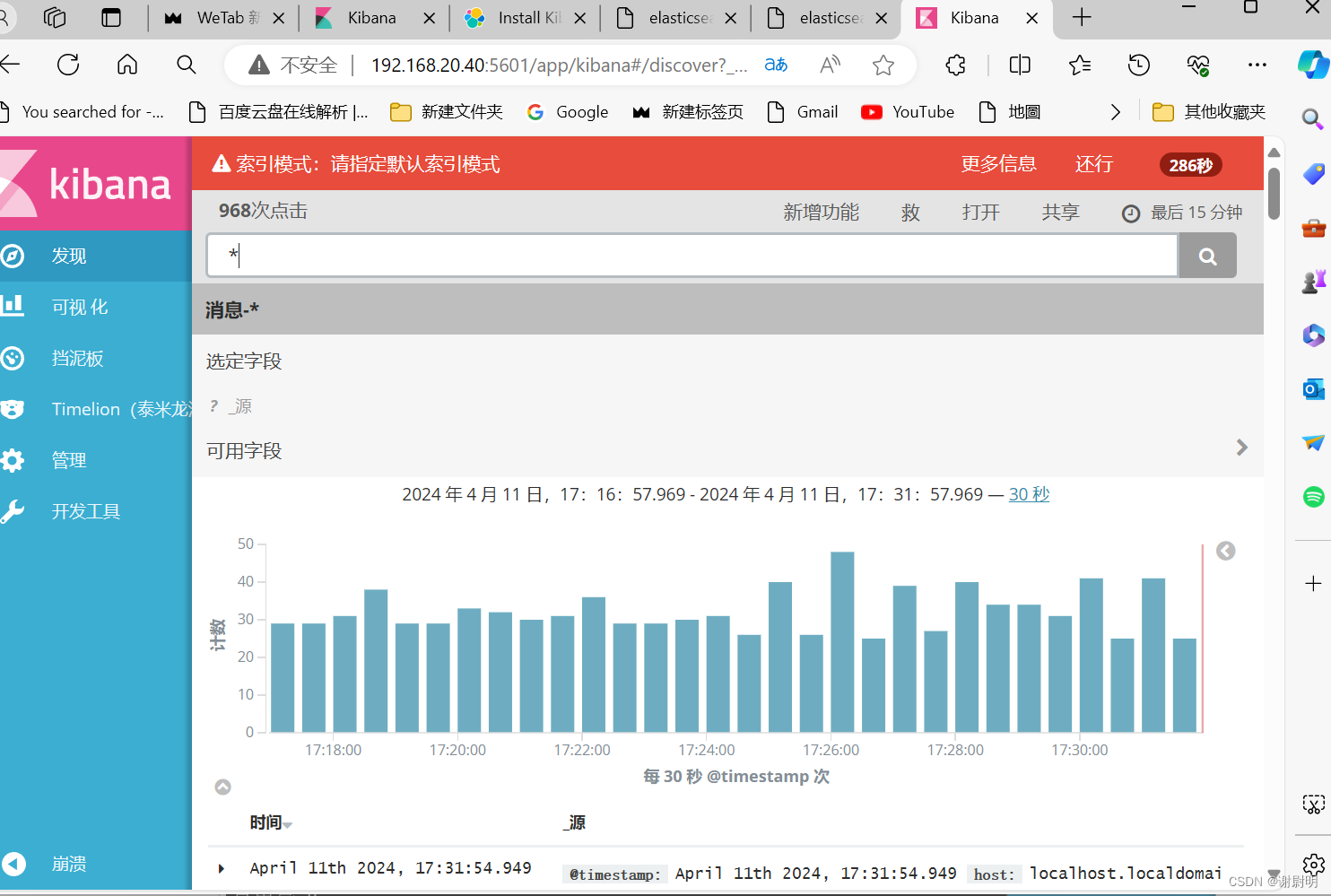1331x896 pixels.
Task: Click the chart legend toggle arrow
Action: pyautogui.click(x=1225, y=551)
